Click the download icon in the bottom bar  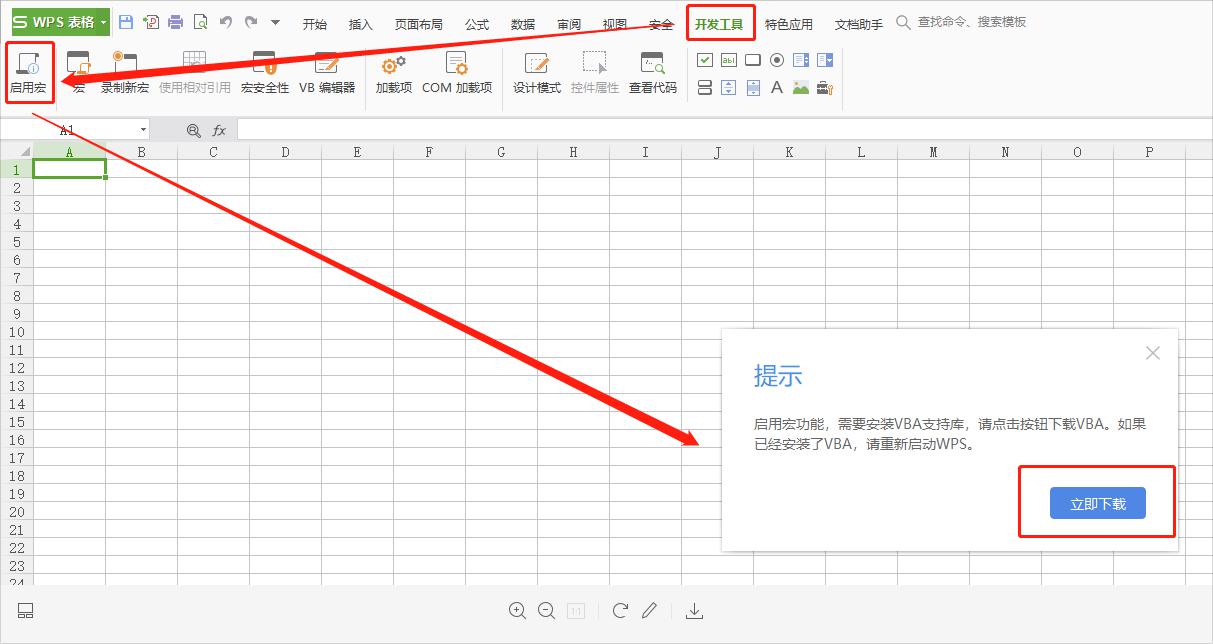point(695,611)
